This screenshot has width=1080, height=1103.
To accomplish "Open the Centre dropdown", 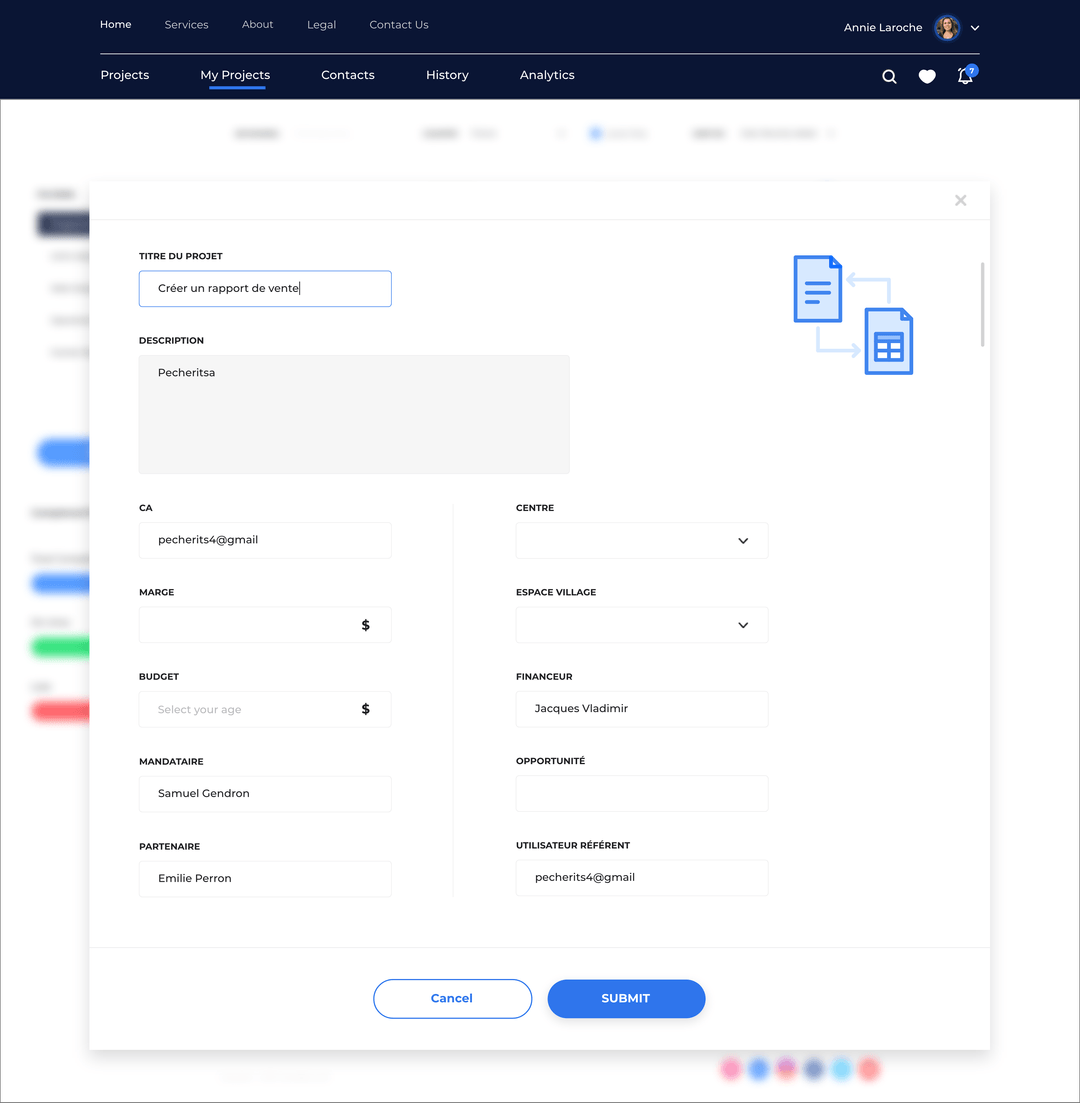I will coord(642,540).
